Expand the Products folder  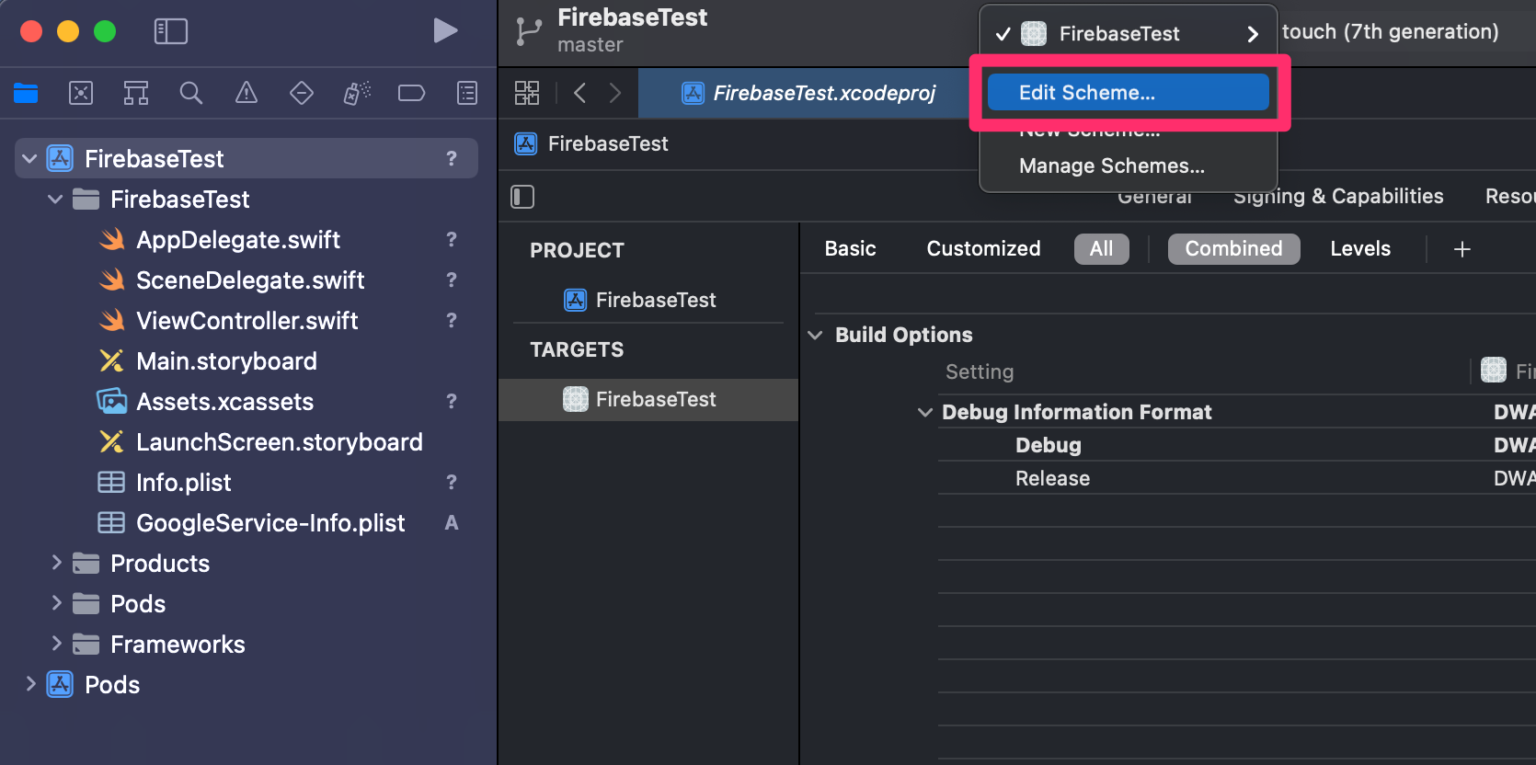tap(57, 563)
